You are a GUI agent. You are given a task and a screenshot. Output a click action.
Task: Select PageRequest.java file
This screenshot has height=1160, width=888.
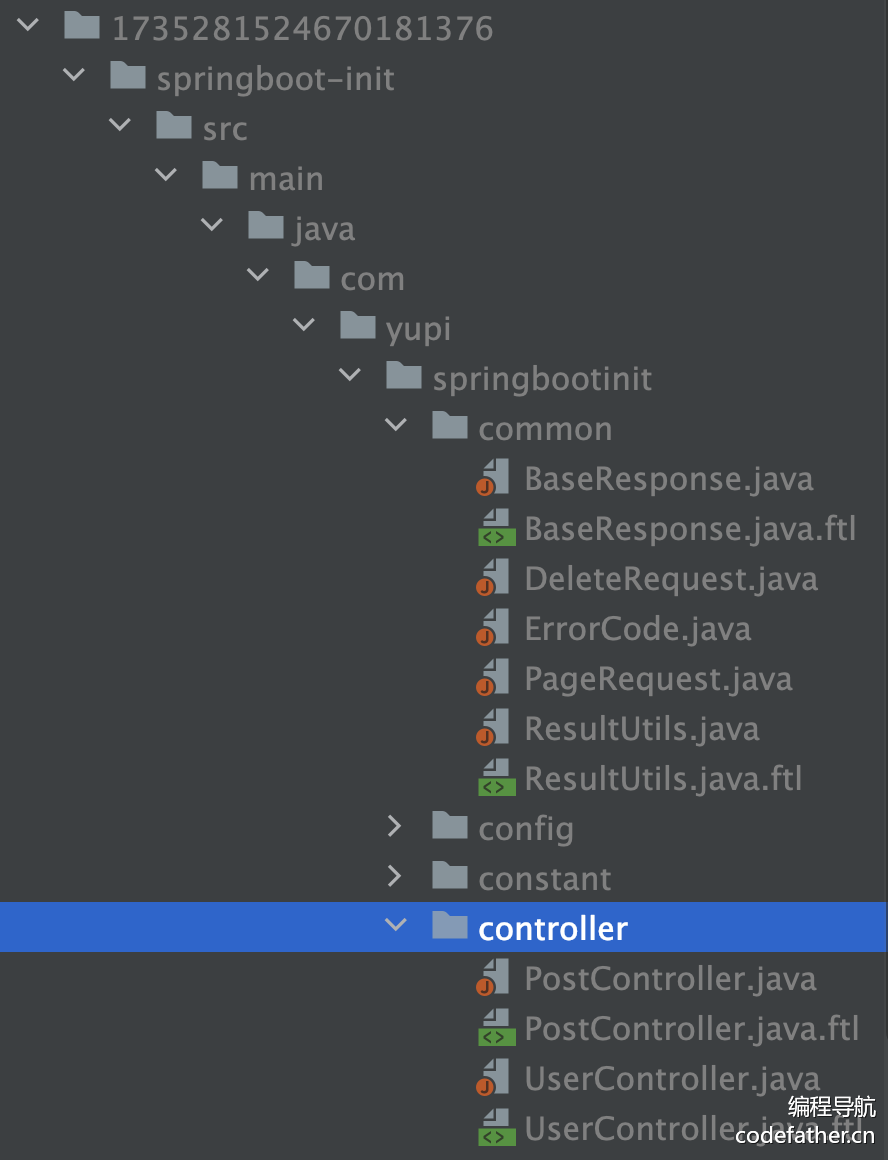pyautogui.click(x=658, y=679)
